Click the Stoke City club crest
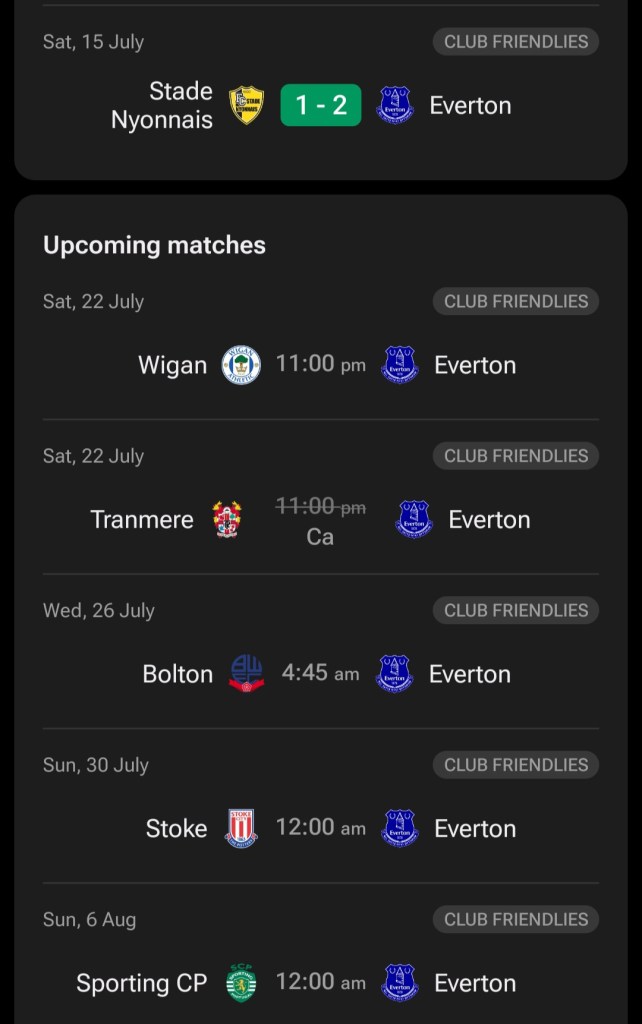This screenshot has height=1024, width=642. 241,829
